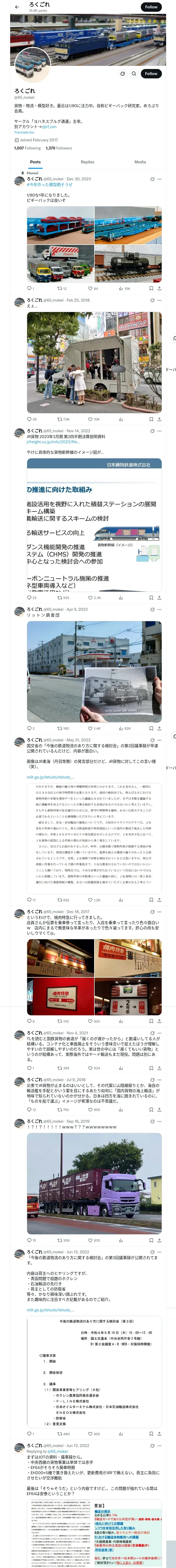Open Grok icon on the Nov 14, 2022 post
The width and height of the screenshot is (176, 1568).
(152, 431)
